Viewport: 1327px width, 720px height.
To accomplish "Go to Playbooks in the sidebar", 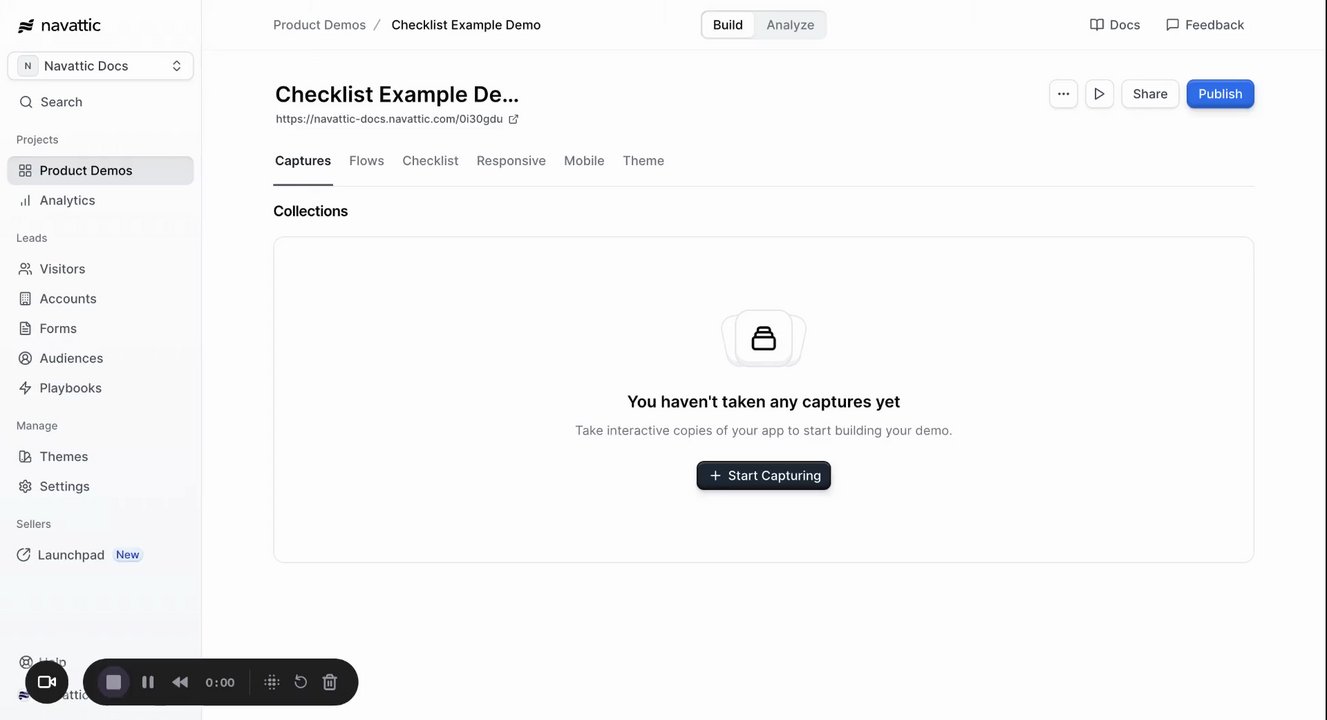I will click(x=70, y=388).
